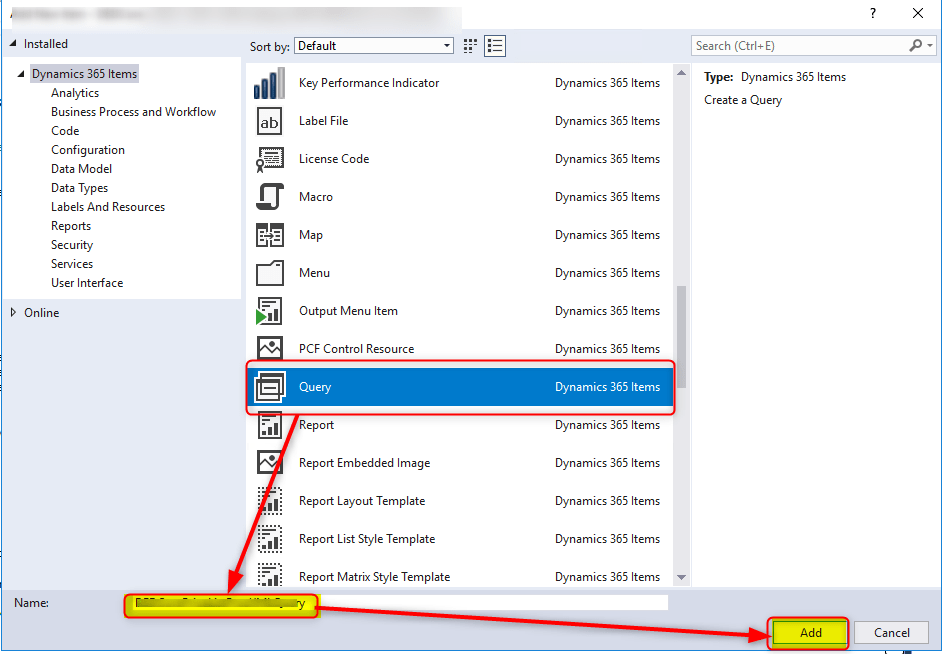
Task: Switch to the list details view
Action: tap(495, 45)
